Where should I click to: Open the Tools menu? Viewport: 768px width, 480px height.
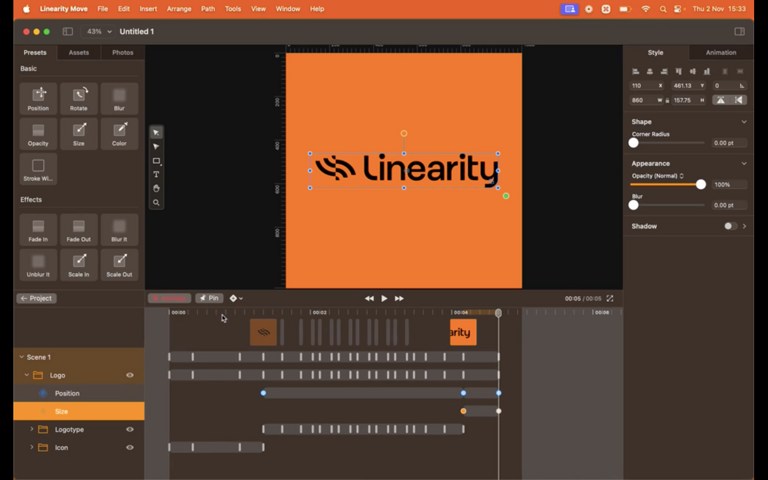[x=233, y=9]
